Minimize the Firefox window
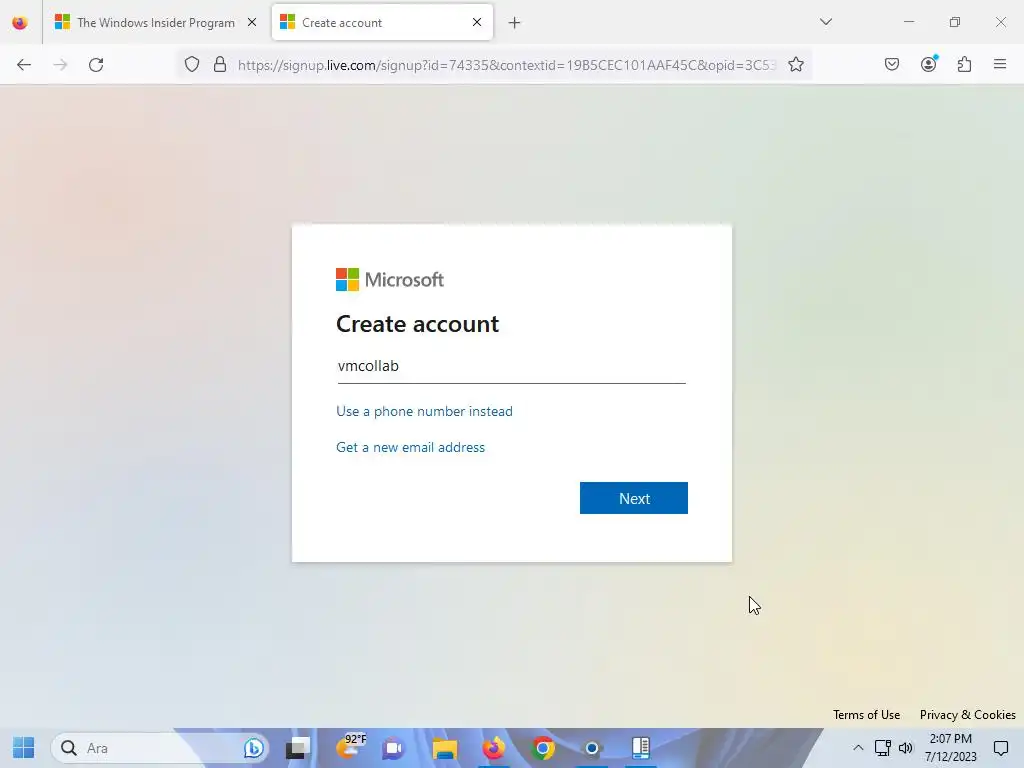Screen dimensions: 1024x768 tap(908, 22)
